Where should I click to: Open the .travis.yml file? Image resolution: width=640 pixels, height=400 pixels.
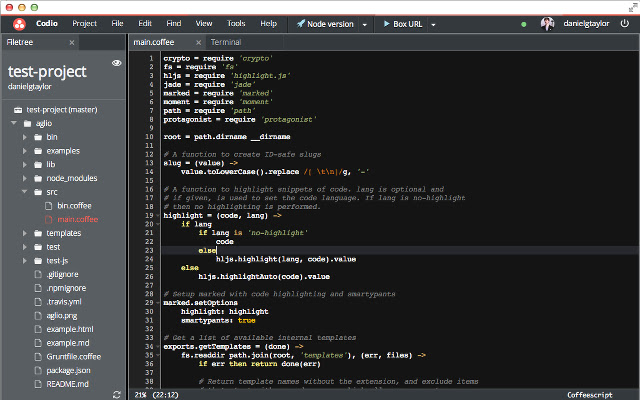[64, 302]
